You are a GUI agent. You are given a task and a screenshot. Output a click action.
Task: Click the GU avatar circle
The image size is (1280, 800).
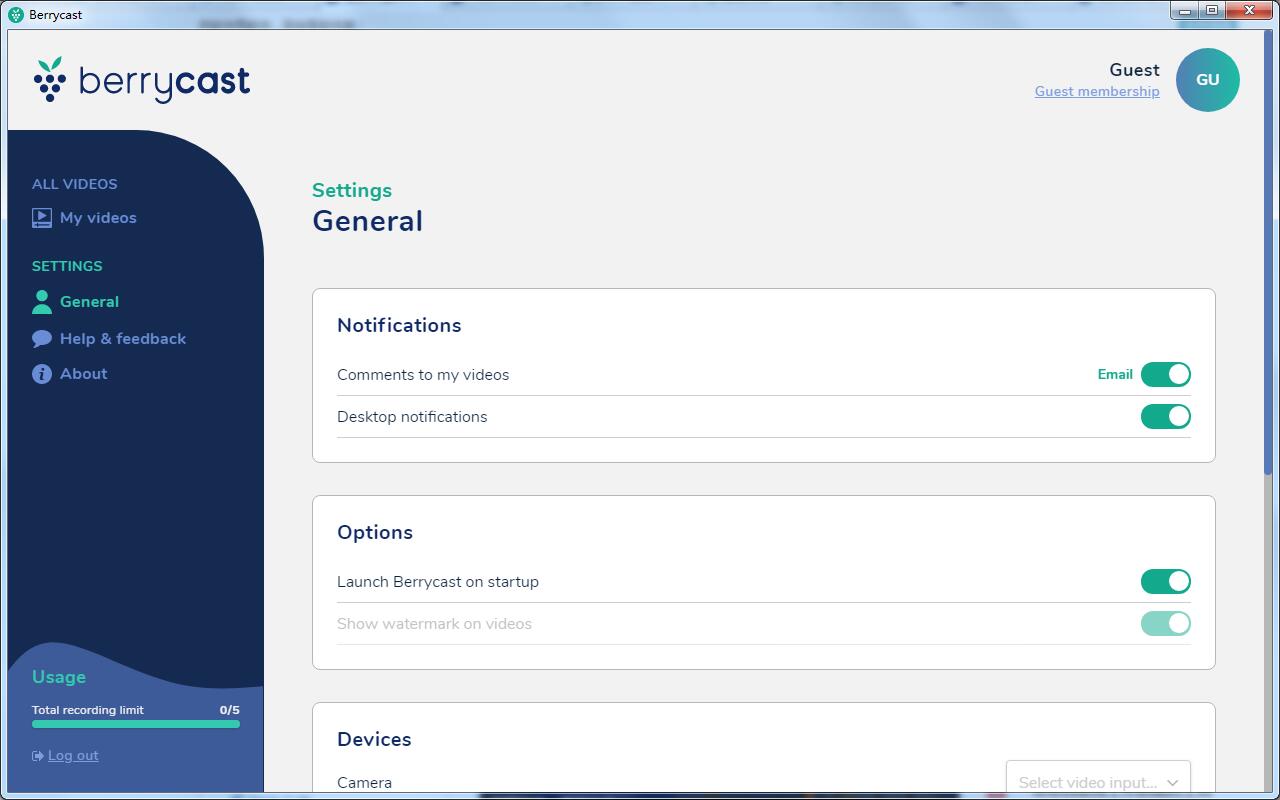point(1207,80)
